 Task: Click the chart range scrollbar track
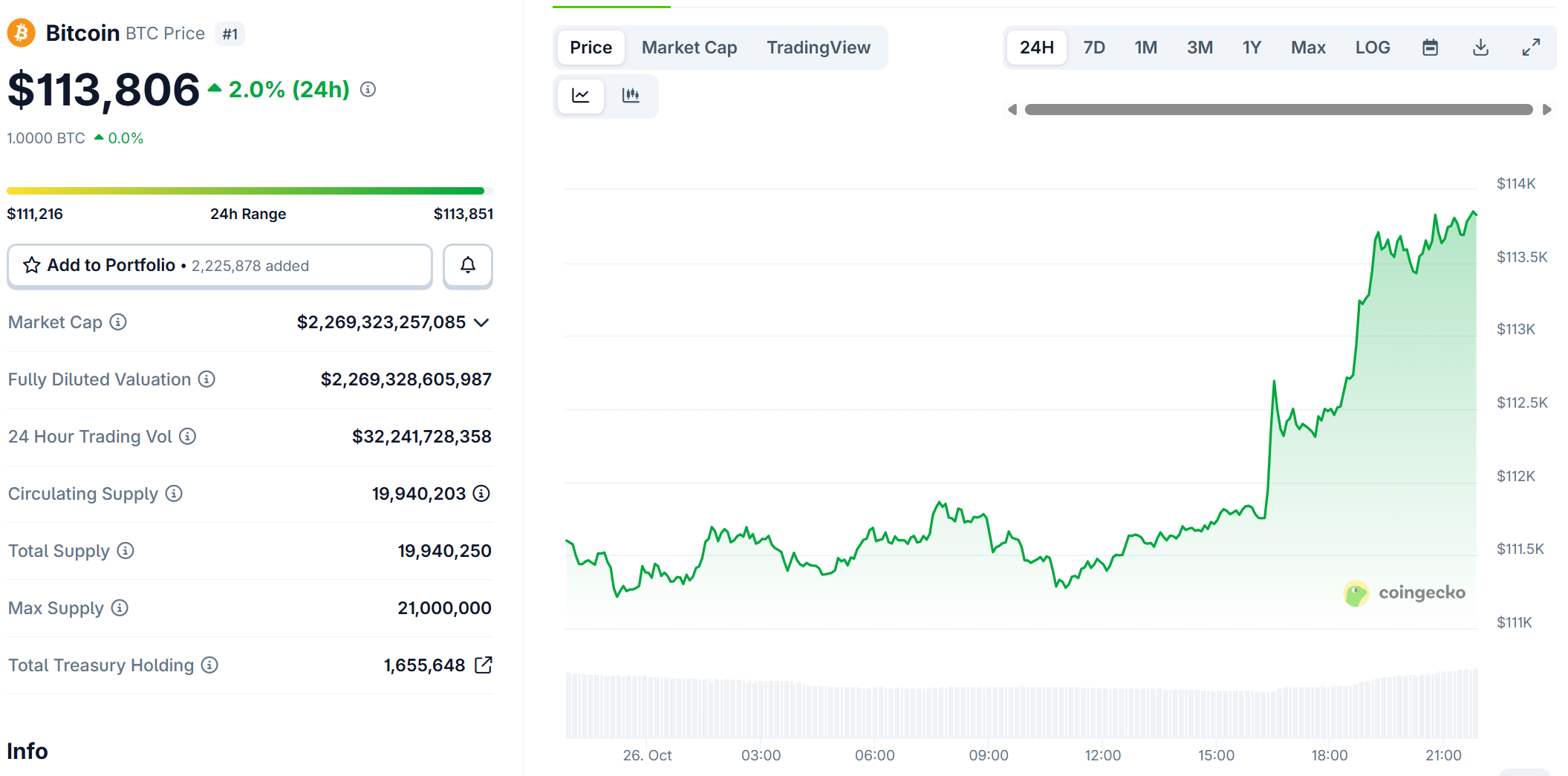click(x=1278, y=110)
